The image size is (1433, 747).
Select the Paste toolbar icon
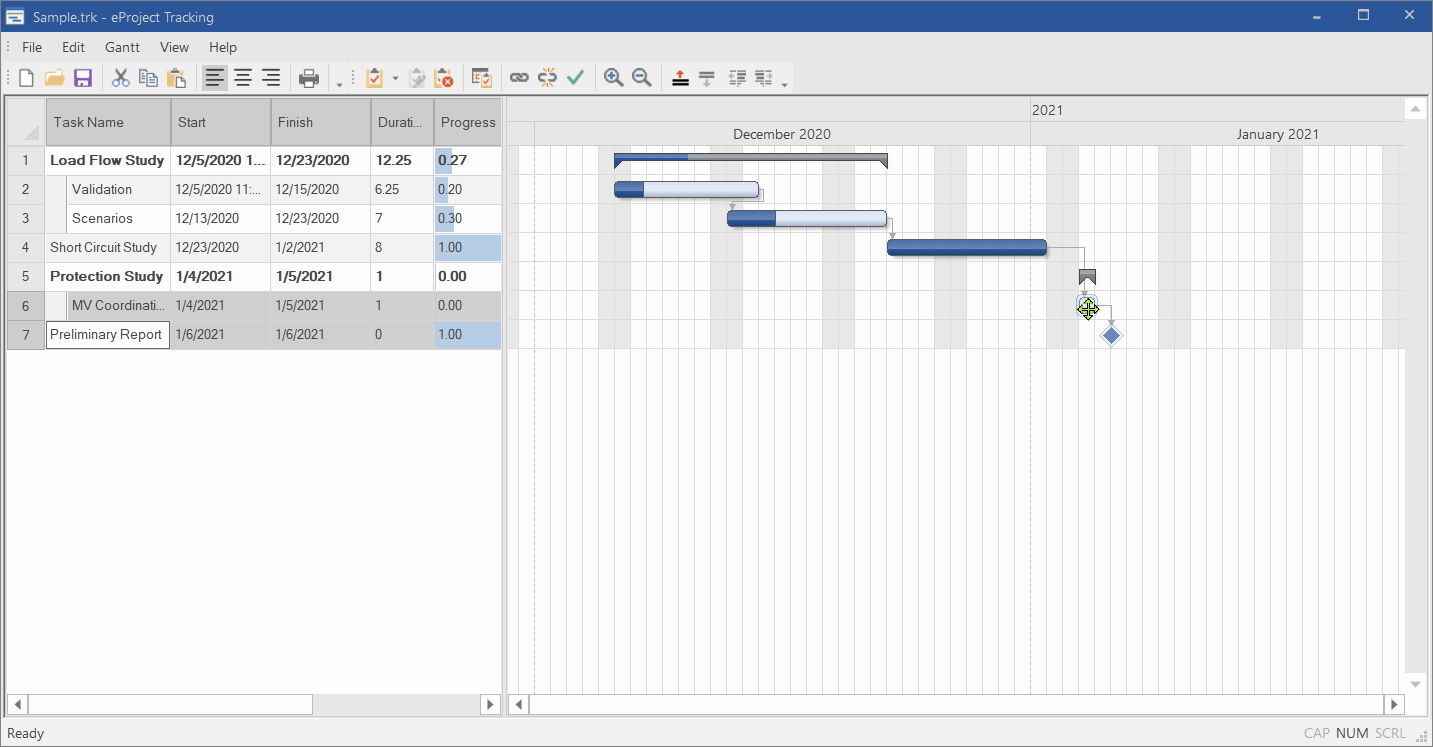[x=177, y=77]
